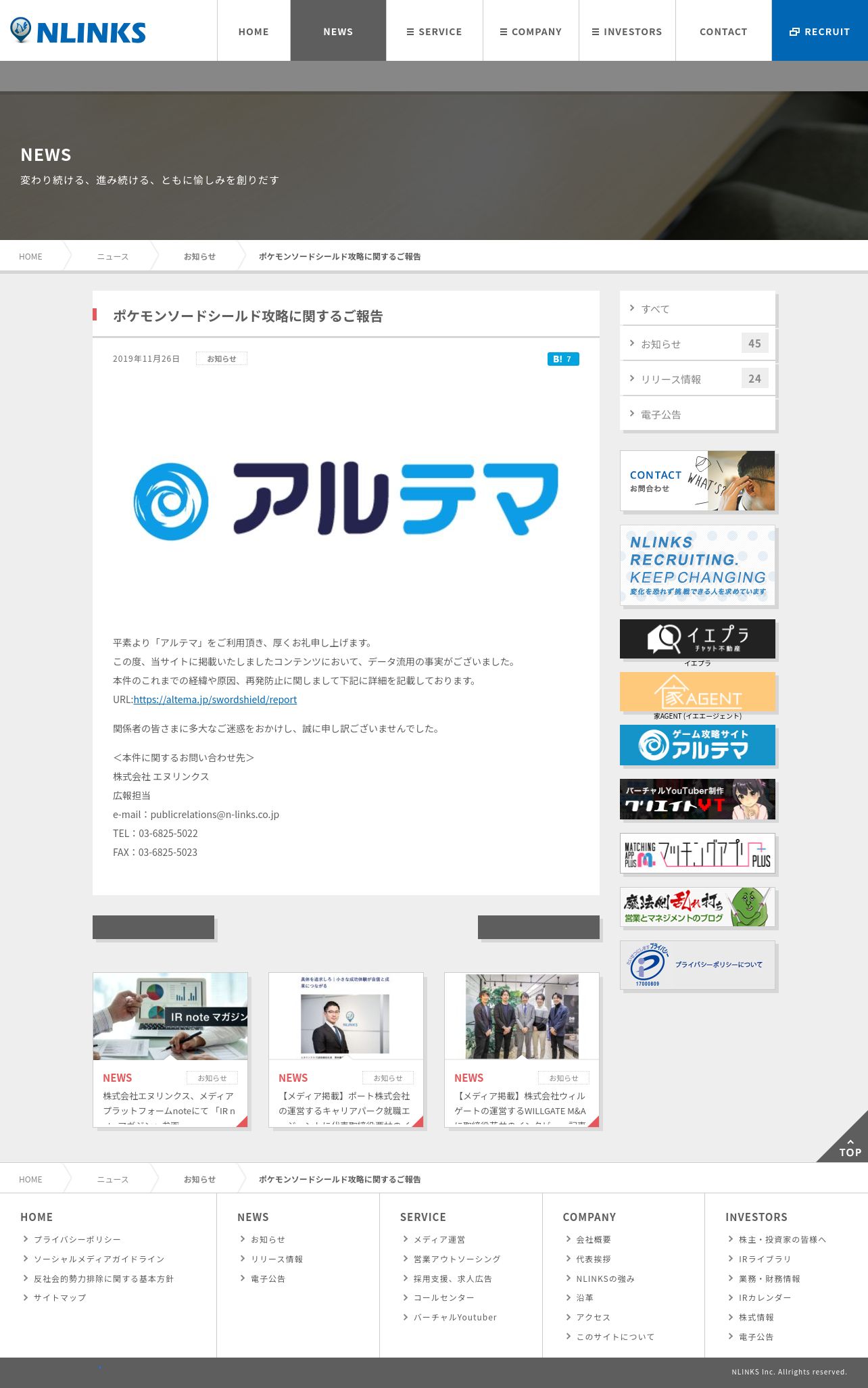Click the previous article button on left
This screenshot has height=1388, width=868.
tap(153, 927)
